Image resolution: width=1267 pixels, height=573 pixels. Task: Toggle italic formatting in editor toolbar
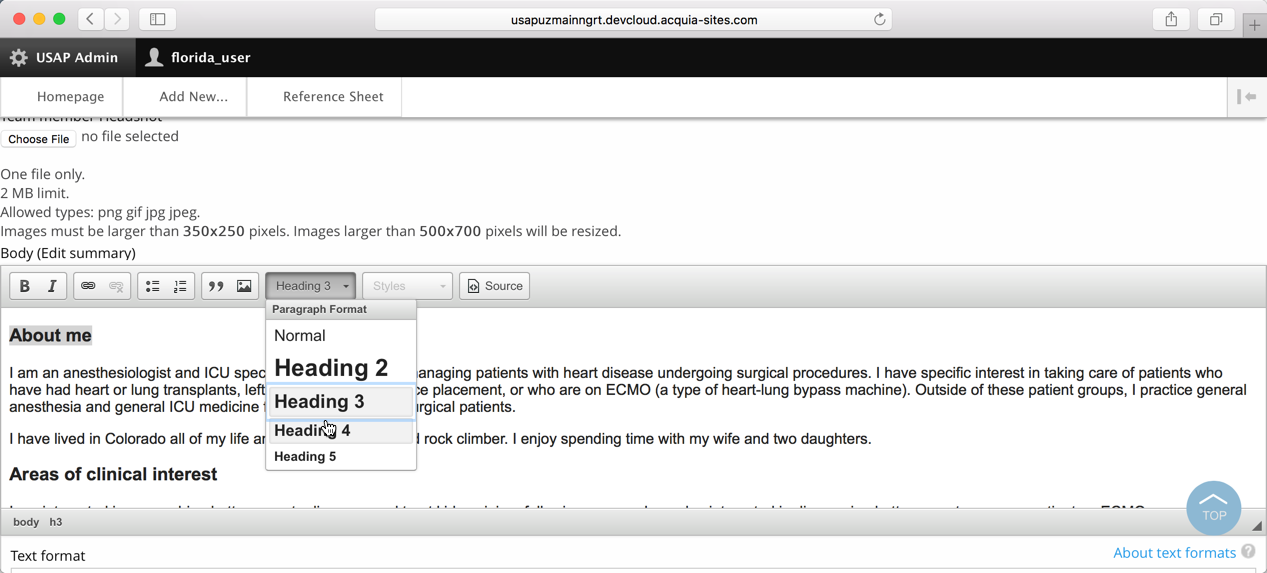point(52,286)
